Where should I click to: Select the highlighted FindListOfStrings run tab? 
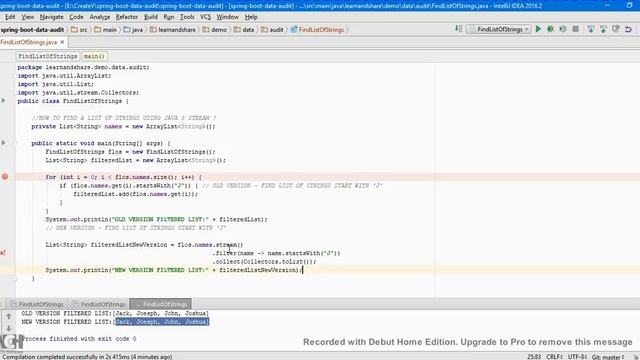coord(160,304)
